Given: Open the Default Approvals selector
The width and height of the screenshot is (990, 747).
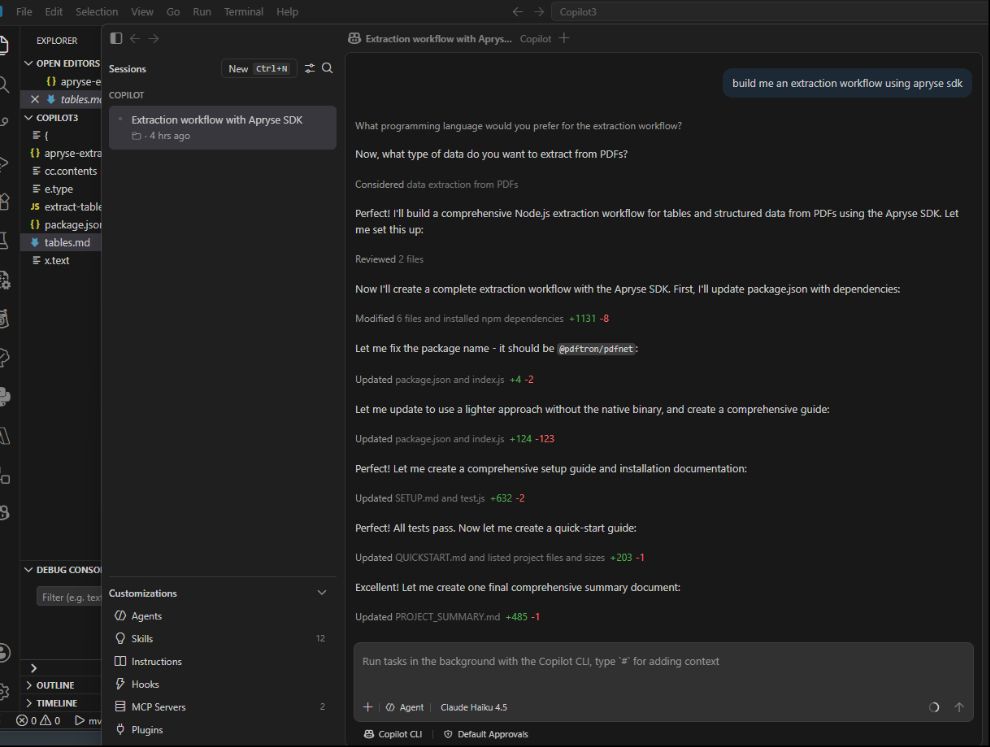Looking at the screenshot, I should coord(486,734).
